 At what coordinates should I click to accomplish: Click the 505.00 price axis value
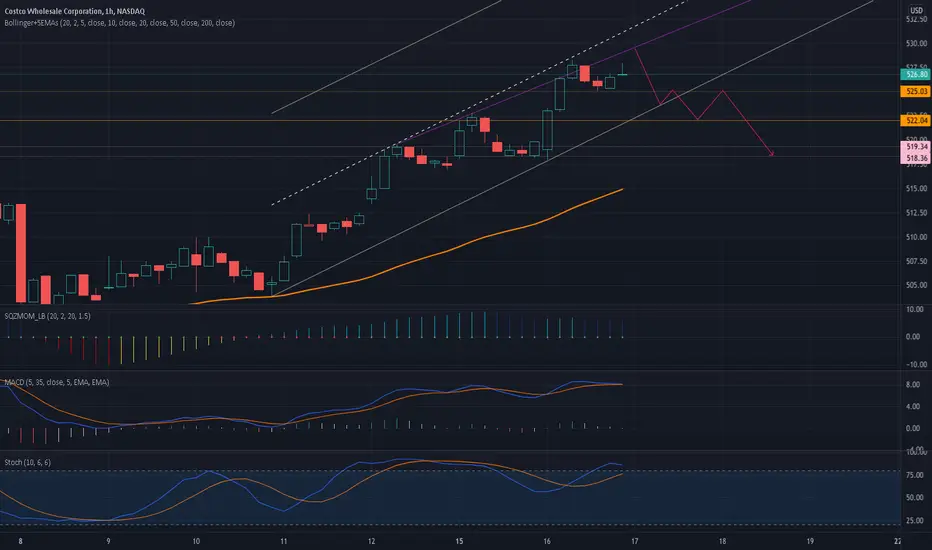pos(917,285)
